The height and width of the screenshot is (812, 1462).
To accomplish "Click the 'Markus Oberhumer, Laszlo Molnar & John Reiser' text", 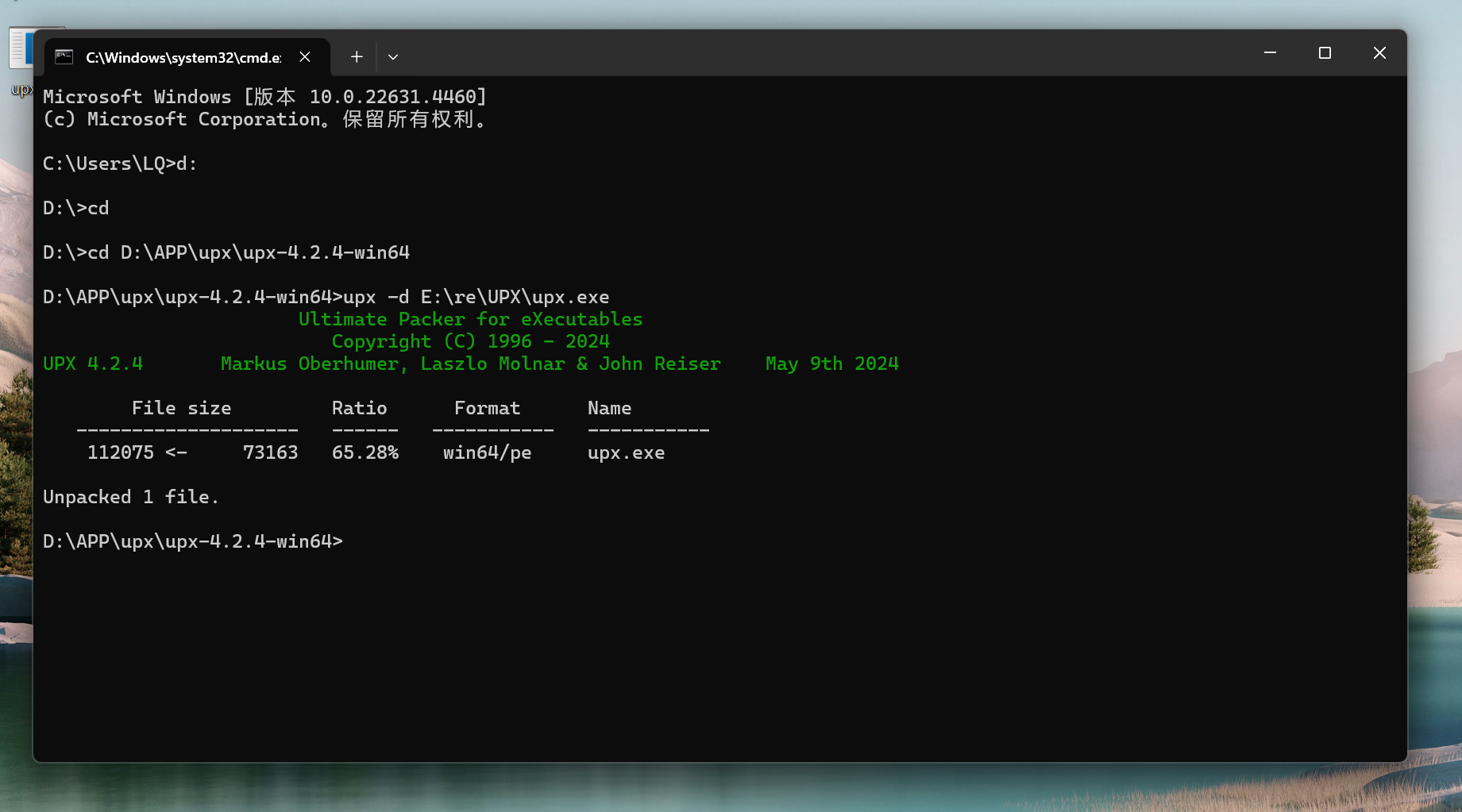I will pyautogui.click(x=471, y=364).
